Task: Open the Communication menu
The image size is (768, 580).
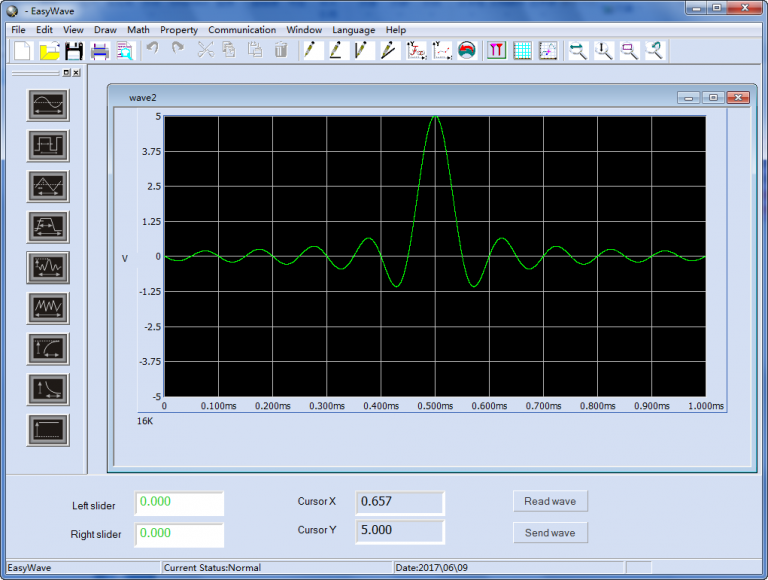Action: coord(242,30)
